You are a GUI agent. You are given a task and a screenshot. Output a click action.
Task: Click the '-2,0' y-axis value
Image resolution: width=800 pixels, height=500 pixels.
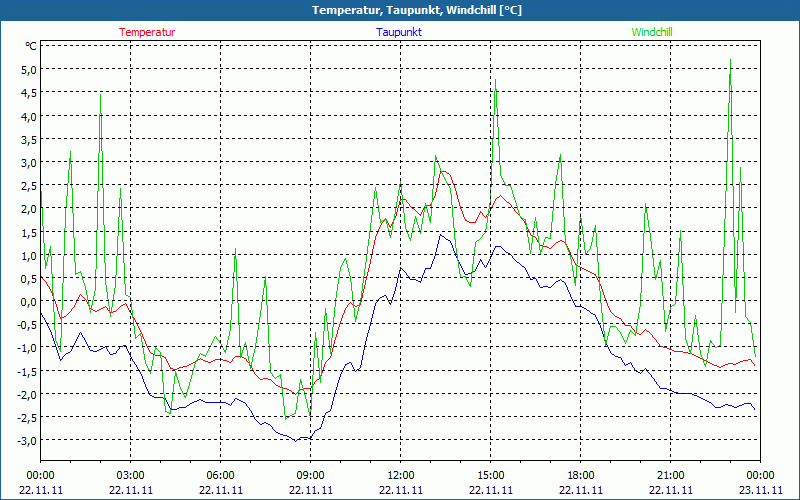coord(28,395)
